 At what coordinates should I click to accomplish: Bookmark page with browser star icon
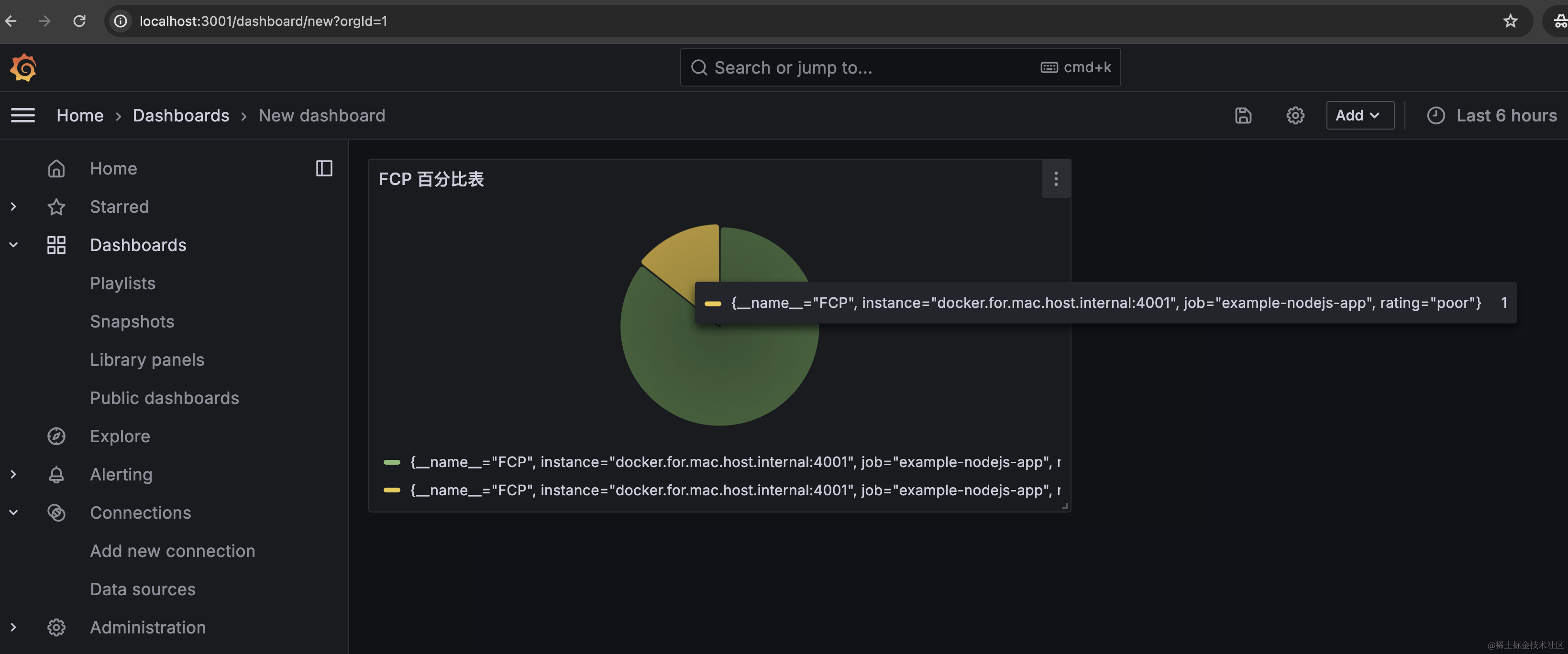pyautogui.click(x=1510, y=22)
